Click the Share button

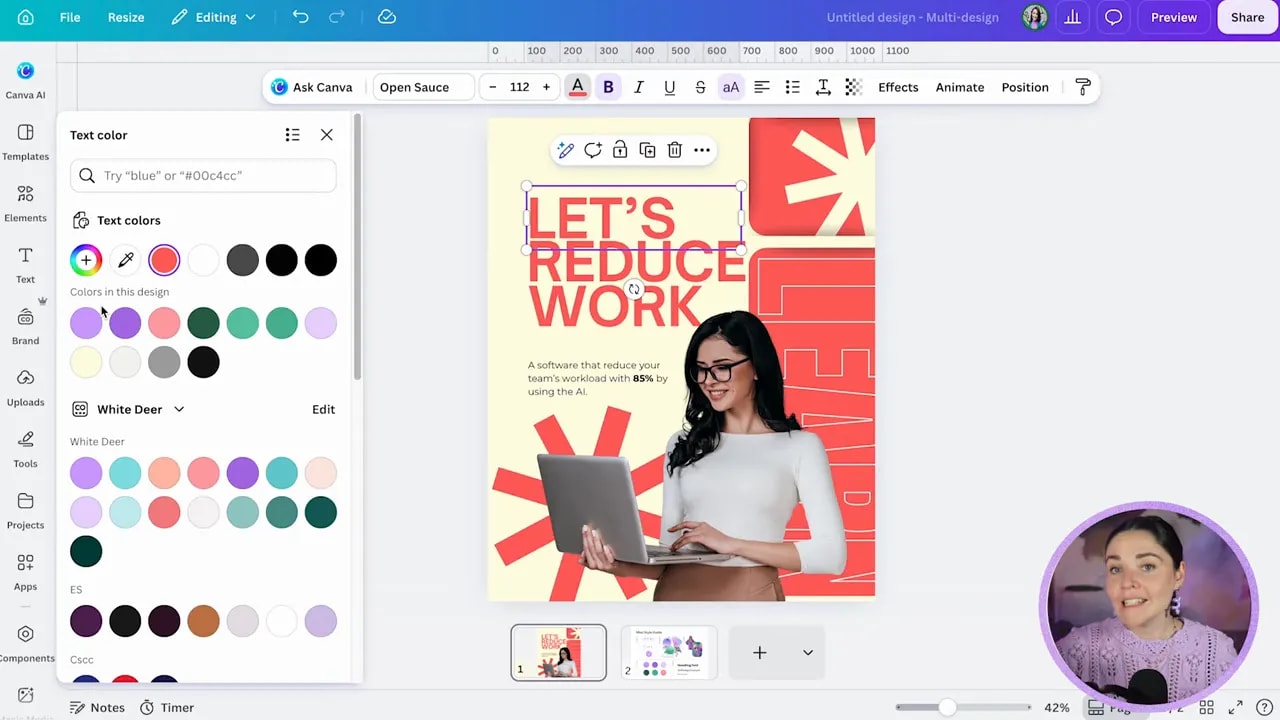coord(1247,17)
